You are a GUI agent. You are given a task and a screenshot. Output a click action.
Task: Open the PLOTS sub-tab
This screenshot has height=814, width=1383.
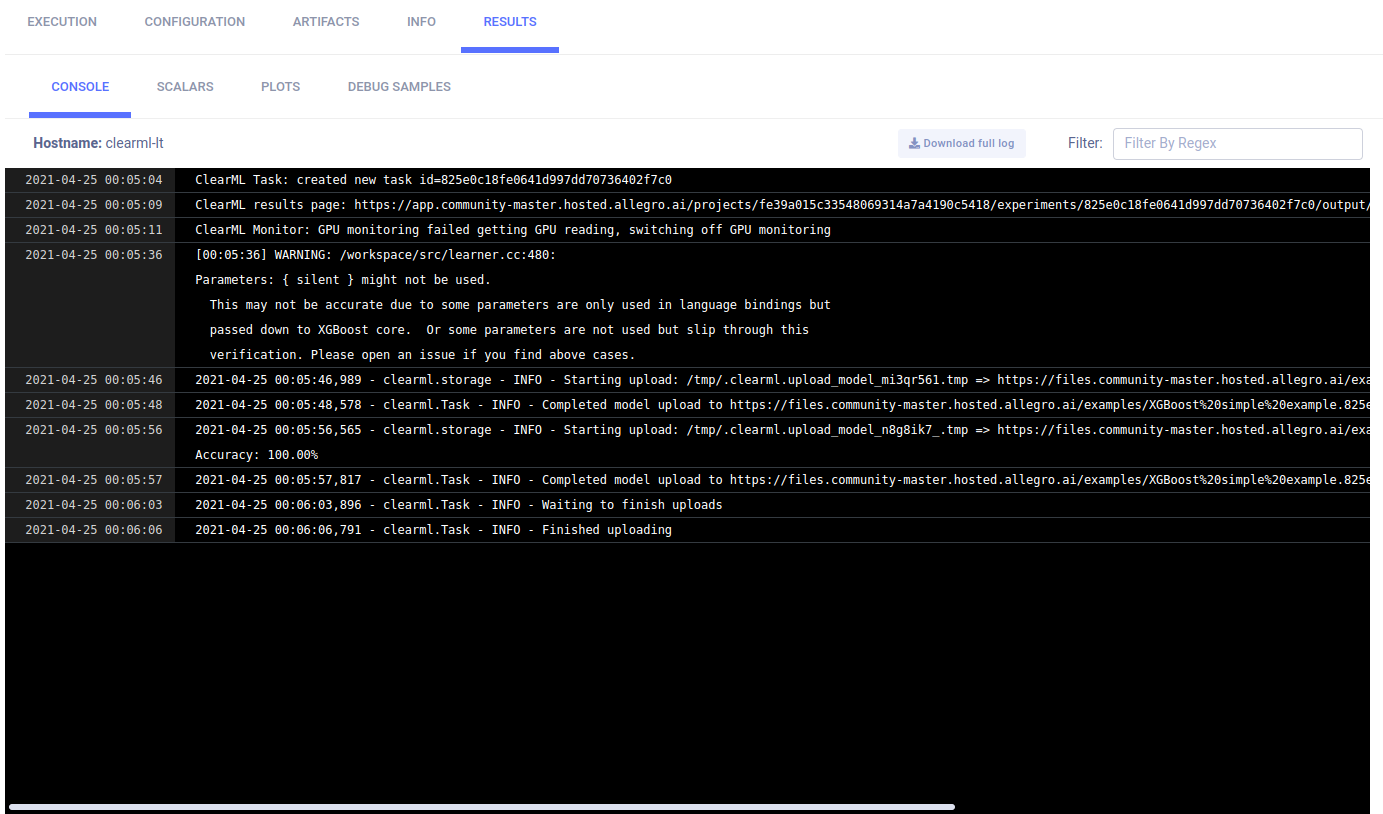pyautogui.click(x=281, y=87)
